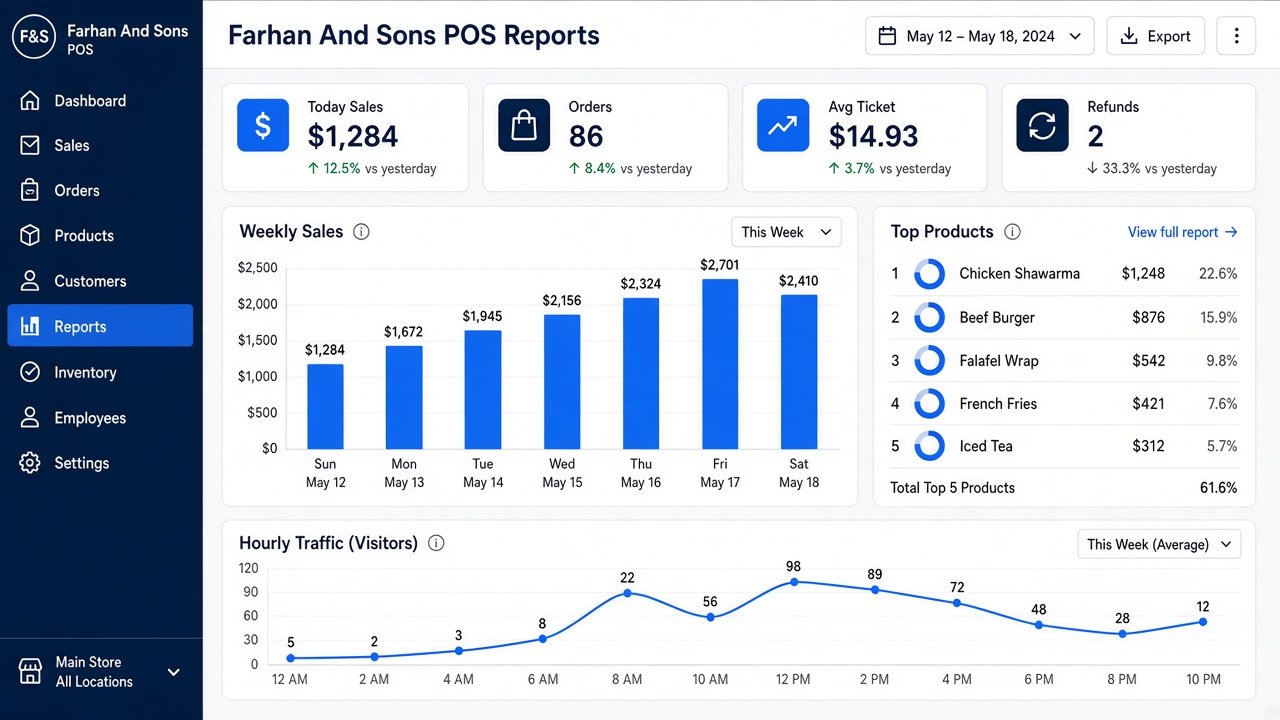Click the Iced Tea donut chart icon
The image size is (1280, 720).
point(930,446)
